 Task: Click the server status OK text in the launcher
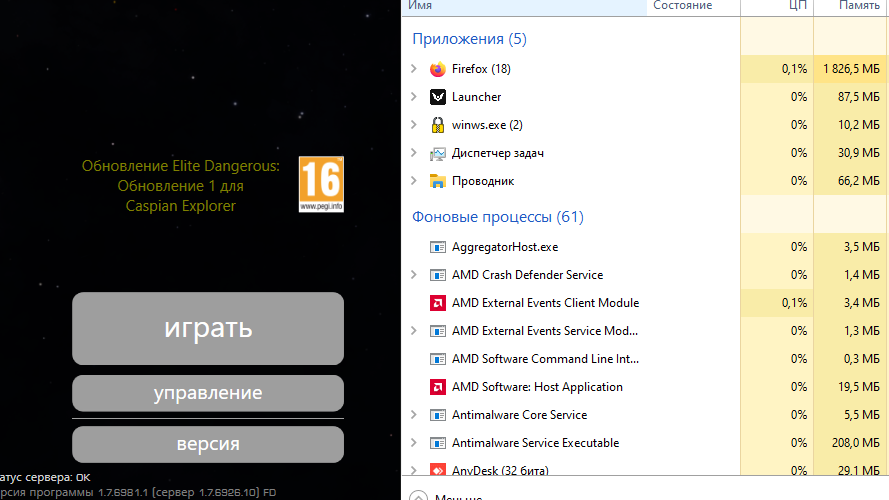45,478
